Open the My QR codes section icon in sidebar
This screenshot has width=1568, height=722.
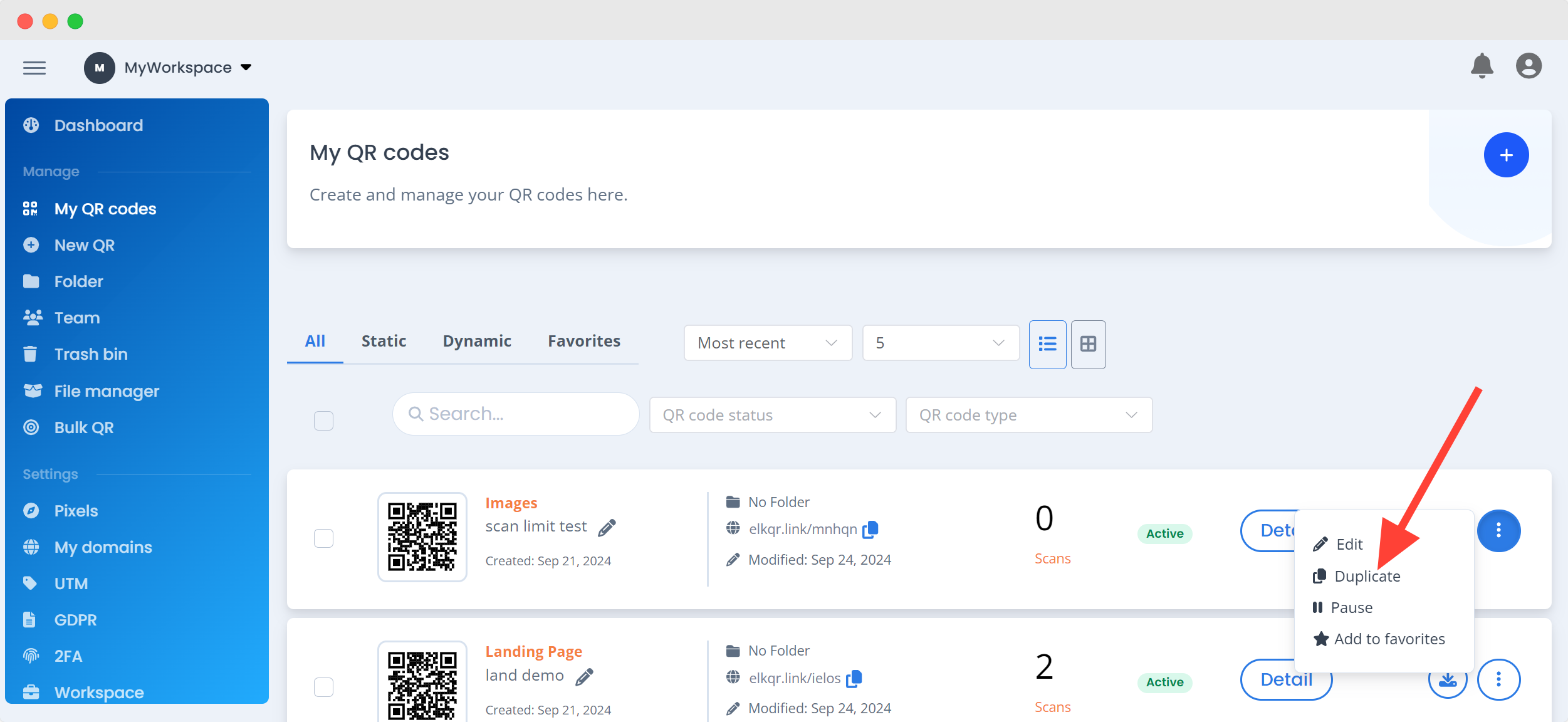tap(31, 208)
